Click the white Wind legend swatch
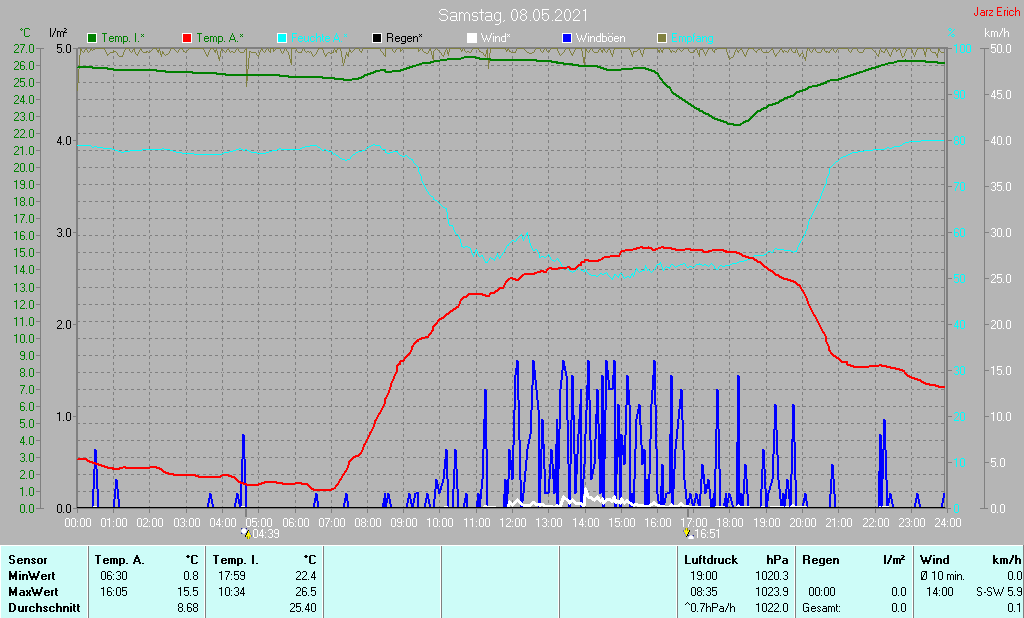Screen dimensions: 1024x618 pyautogui.click(x=472, y=38)
